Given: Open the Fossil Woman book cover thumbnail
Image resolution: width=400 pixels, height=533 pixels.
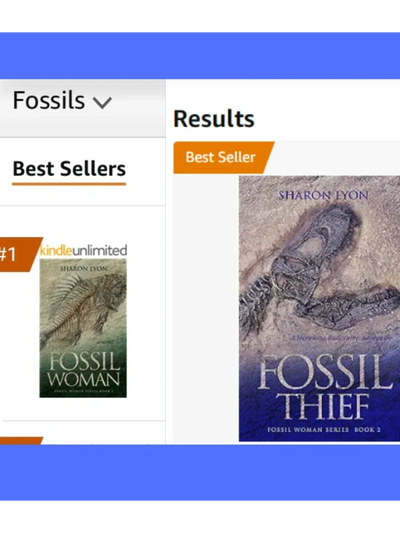Looking at the screenshot, I should tap(83, 328).
